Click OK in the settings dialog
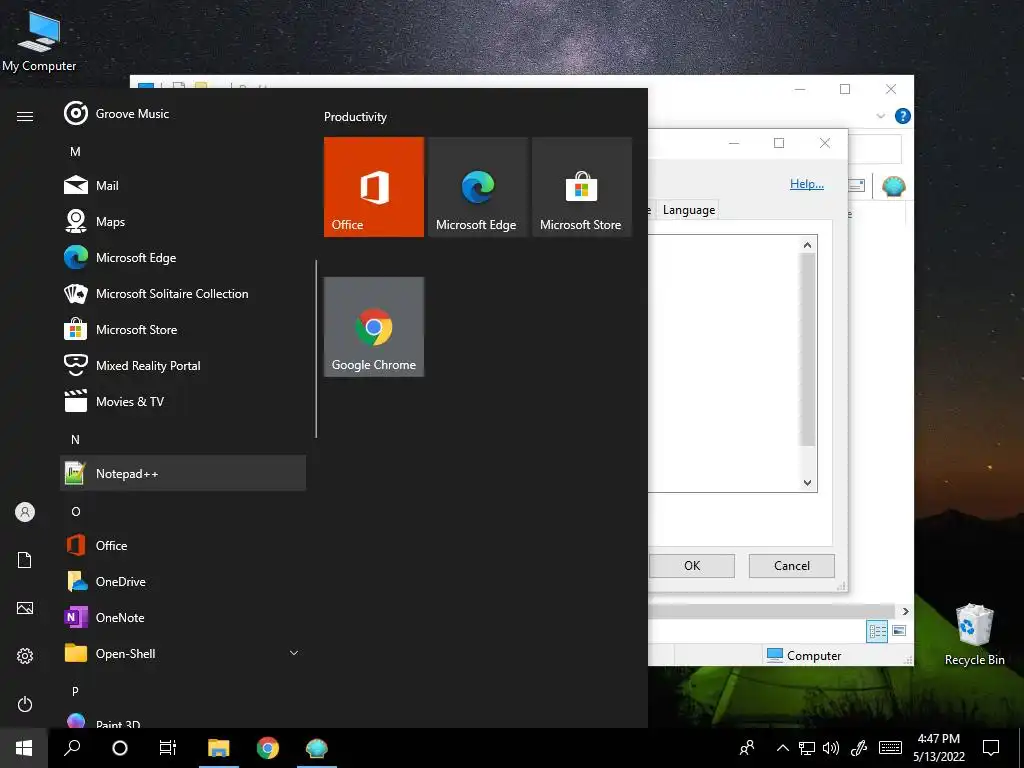 692,566
